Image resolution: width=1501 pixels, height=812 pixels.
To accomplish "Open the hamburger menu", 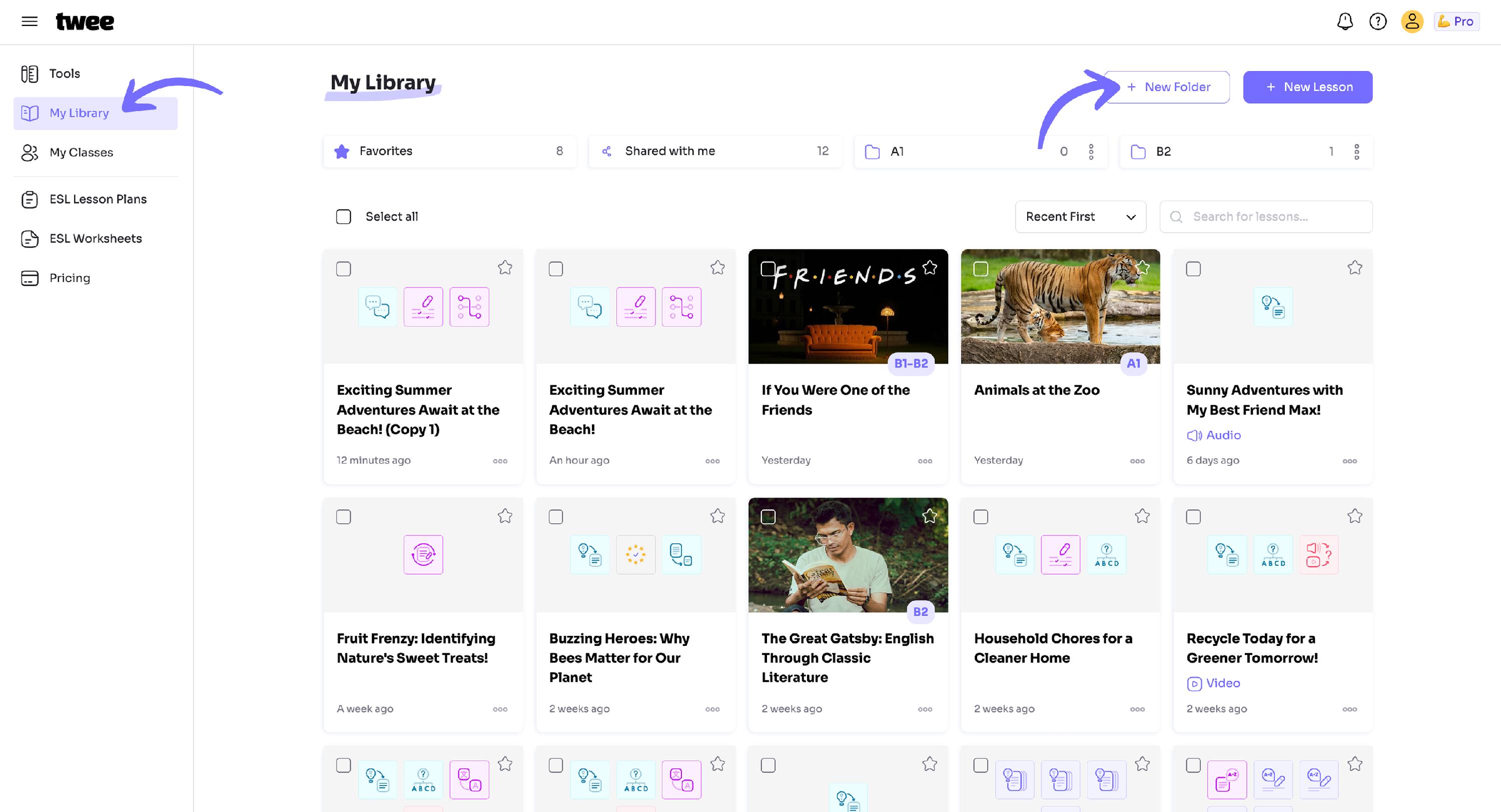I will click(x=29, y=22).
